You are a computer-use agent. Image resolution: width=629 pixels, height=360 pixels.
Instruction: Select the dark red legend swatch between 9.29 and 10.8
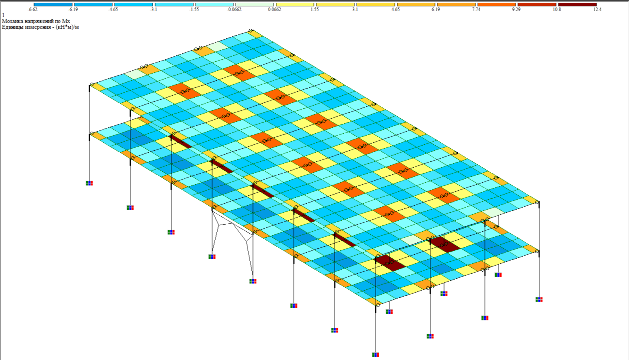[x=537, y=4]
